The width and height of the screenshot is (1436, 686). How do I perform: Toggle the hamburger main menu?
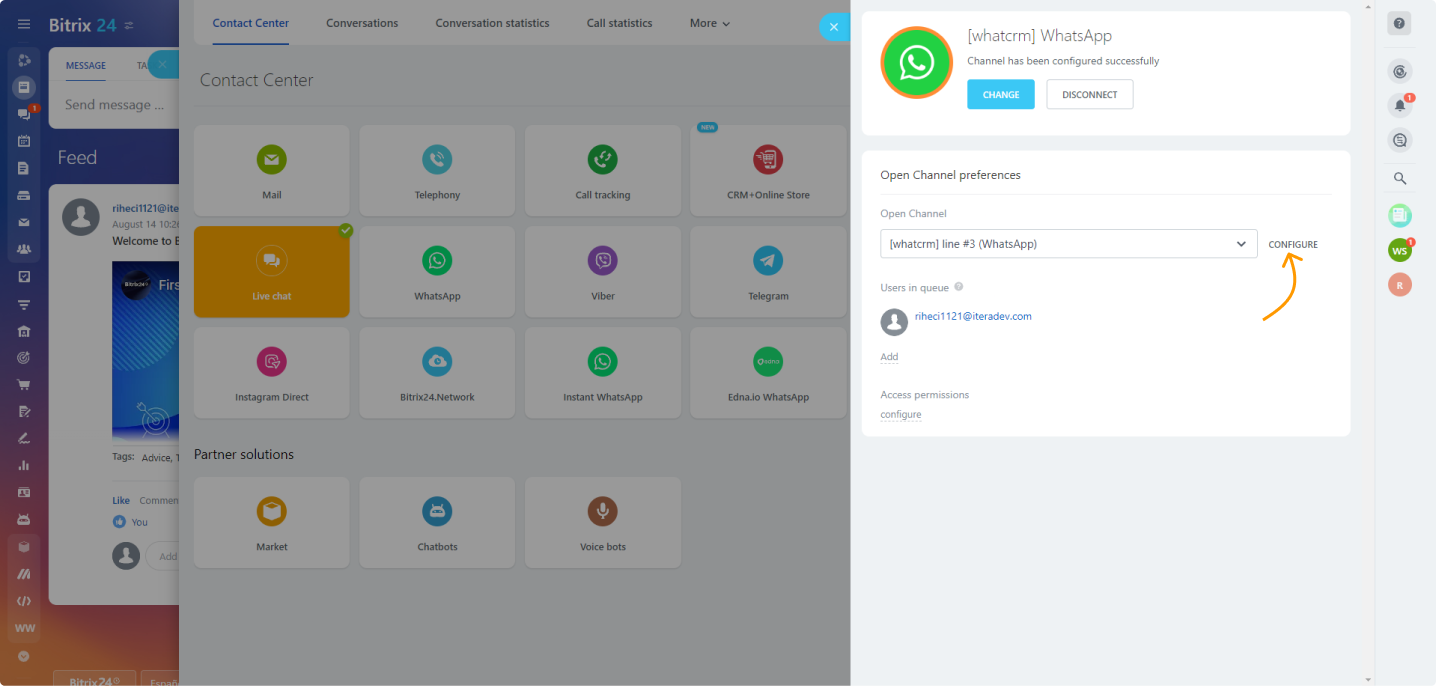(x=24, y=24)
